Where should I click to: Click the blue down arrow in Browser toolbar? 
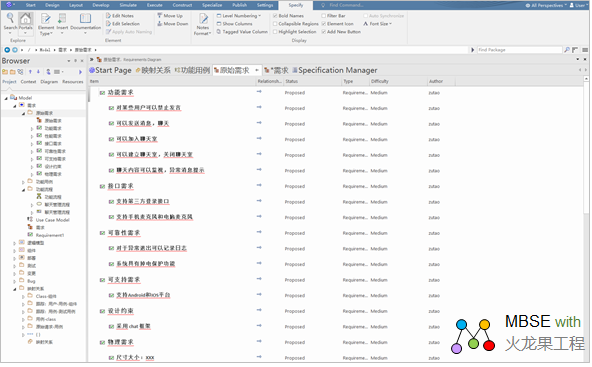click(38, 72)
